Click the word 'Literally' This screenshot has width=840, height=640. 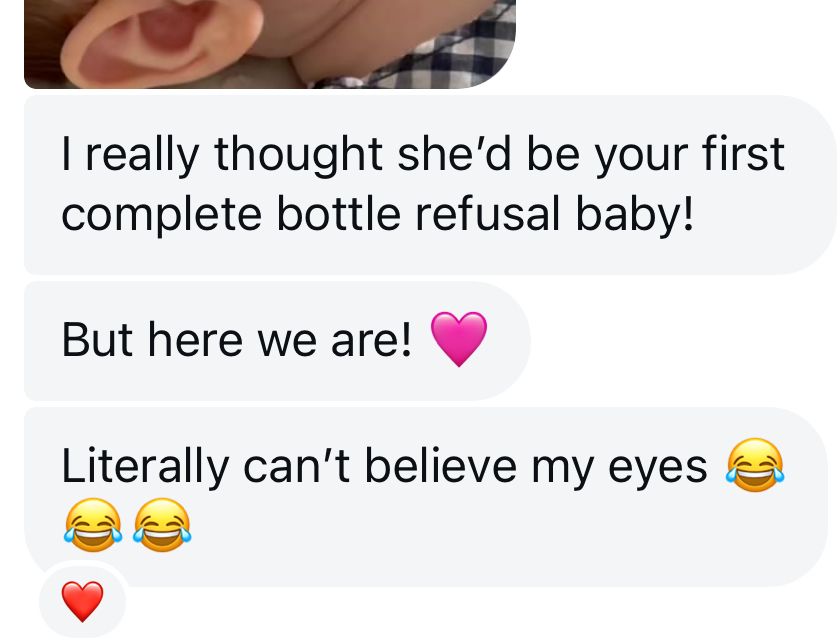coord(145,467)
